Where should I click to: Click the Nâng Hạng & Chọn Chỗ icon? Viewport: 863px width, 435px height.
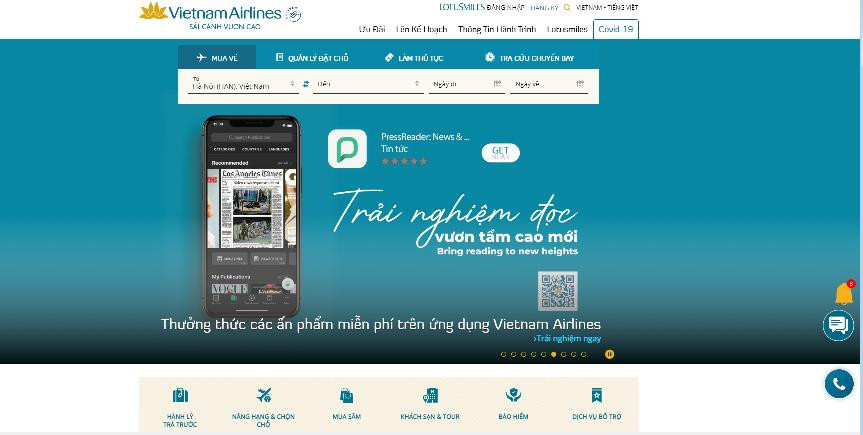[264, 395]
